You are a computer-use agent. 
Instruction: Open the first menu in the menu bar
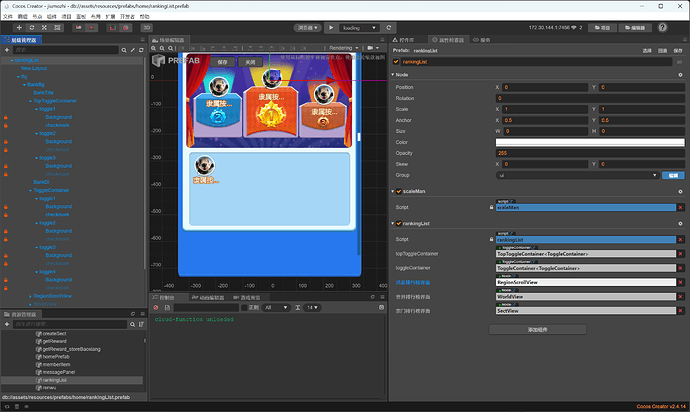tap(9, 17)
